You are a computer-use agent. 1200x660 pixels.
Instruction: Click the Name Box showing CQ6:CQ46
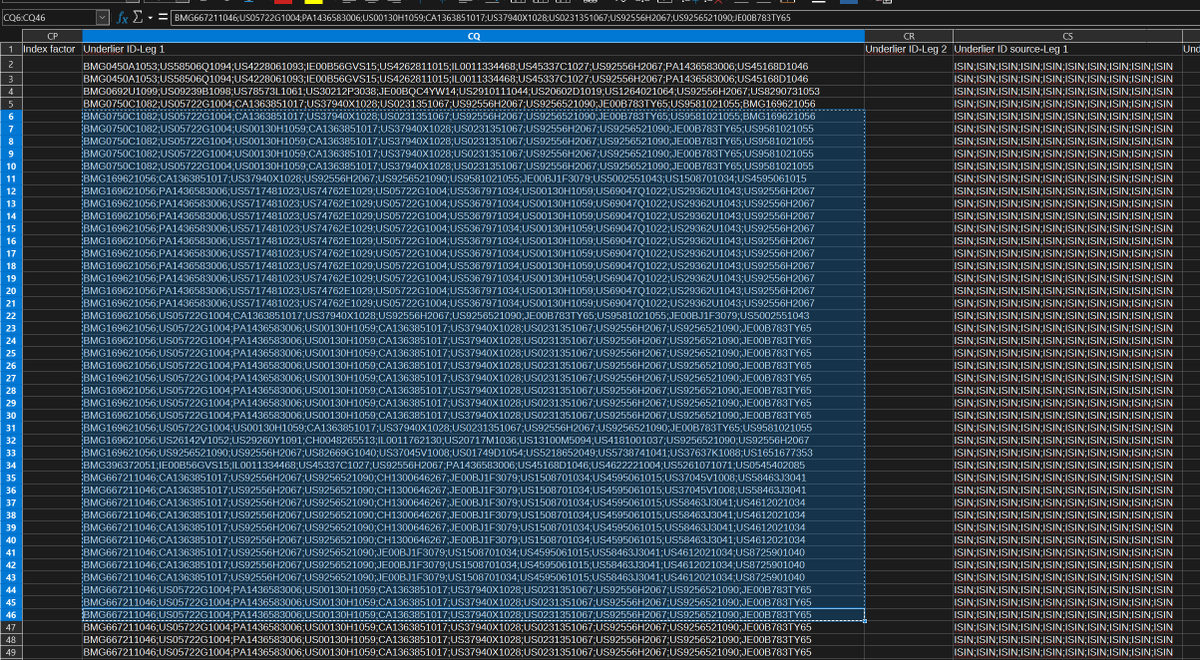click(x=48, y=18)
